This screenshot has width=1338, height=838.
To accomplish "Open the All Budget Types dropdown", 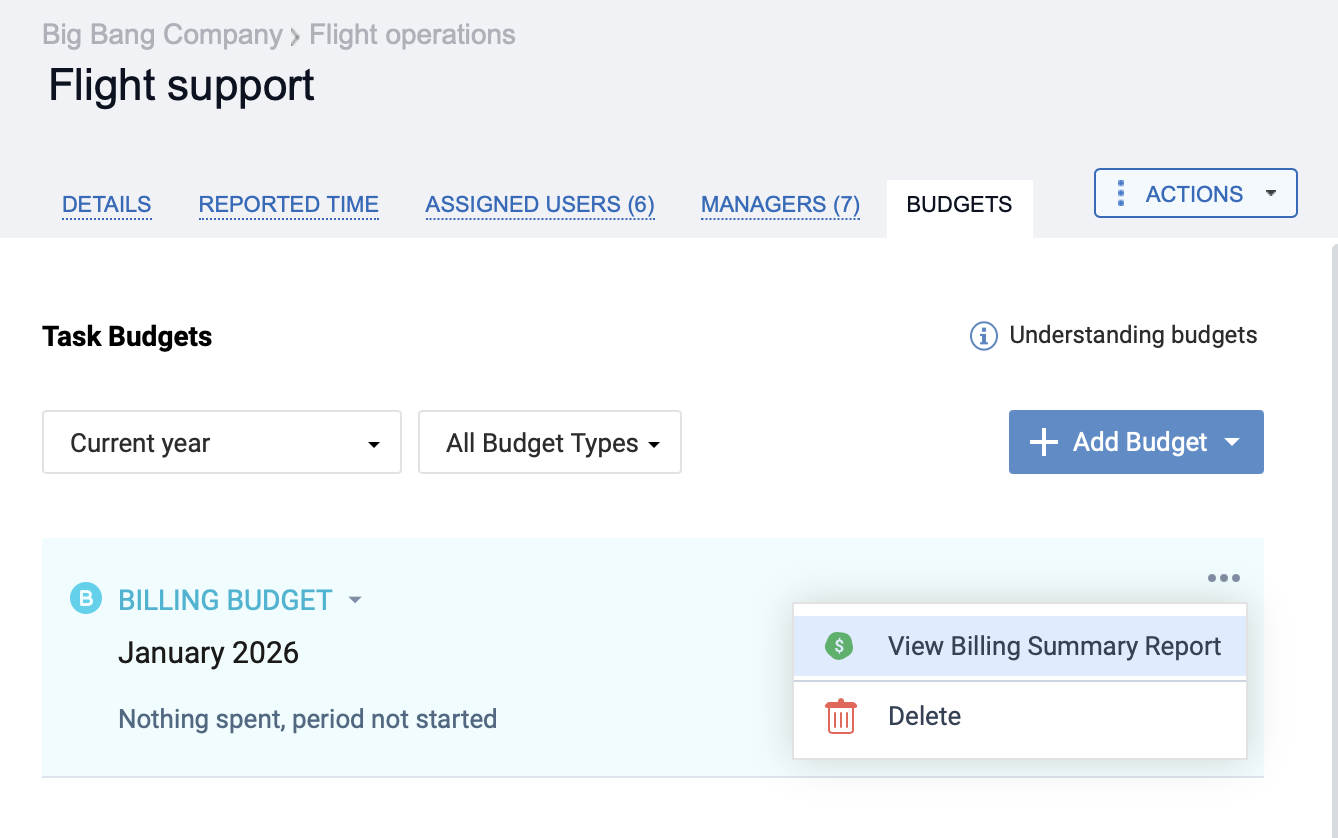I will coord(549,442).
